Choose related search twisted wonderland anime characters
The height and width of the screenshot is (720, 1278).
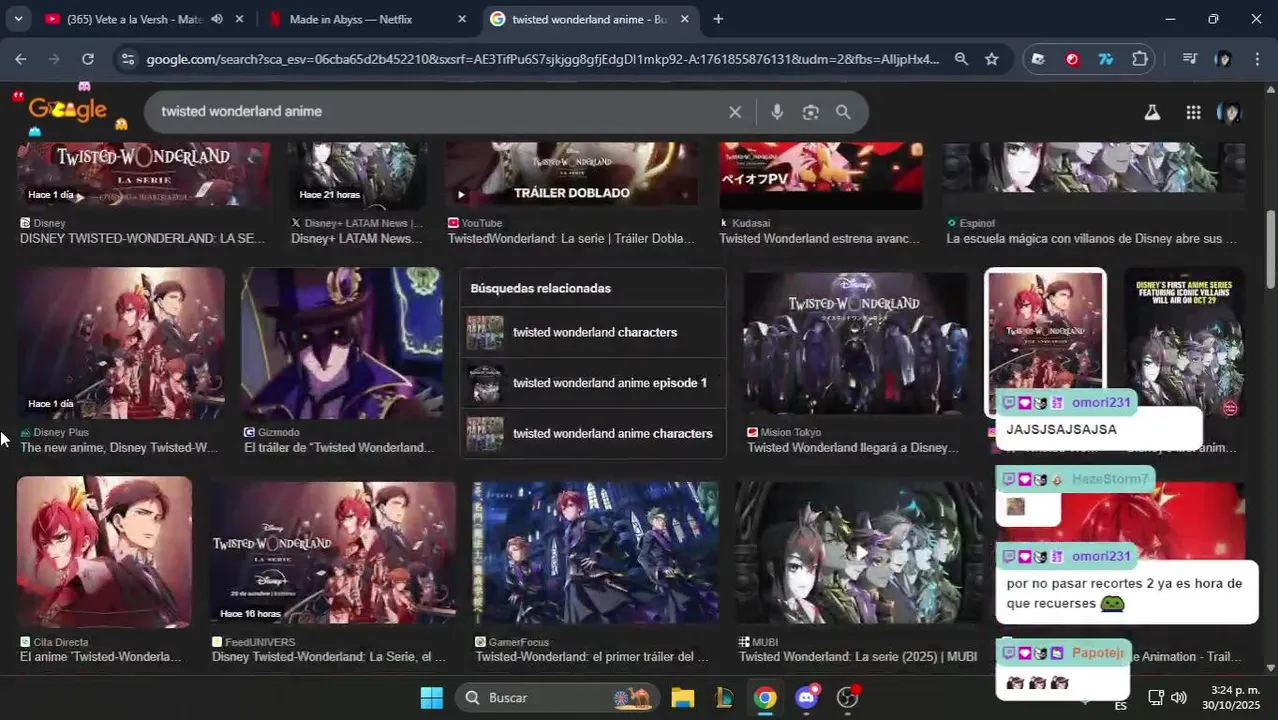(x=593, y=433)
